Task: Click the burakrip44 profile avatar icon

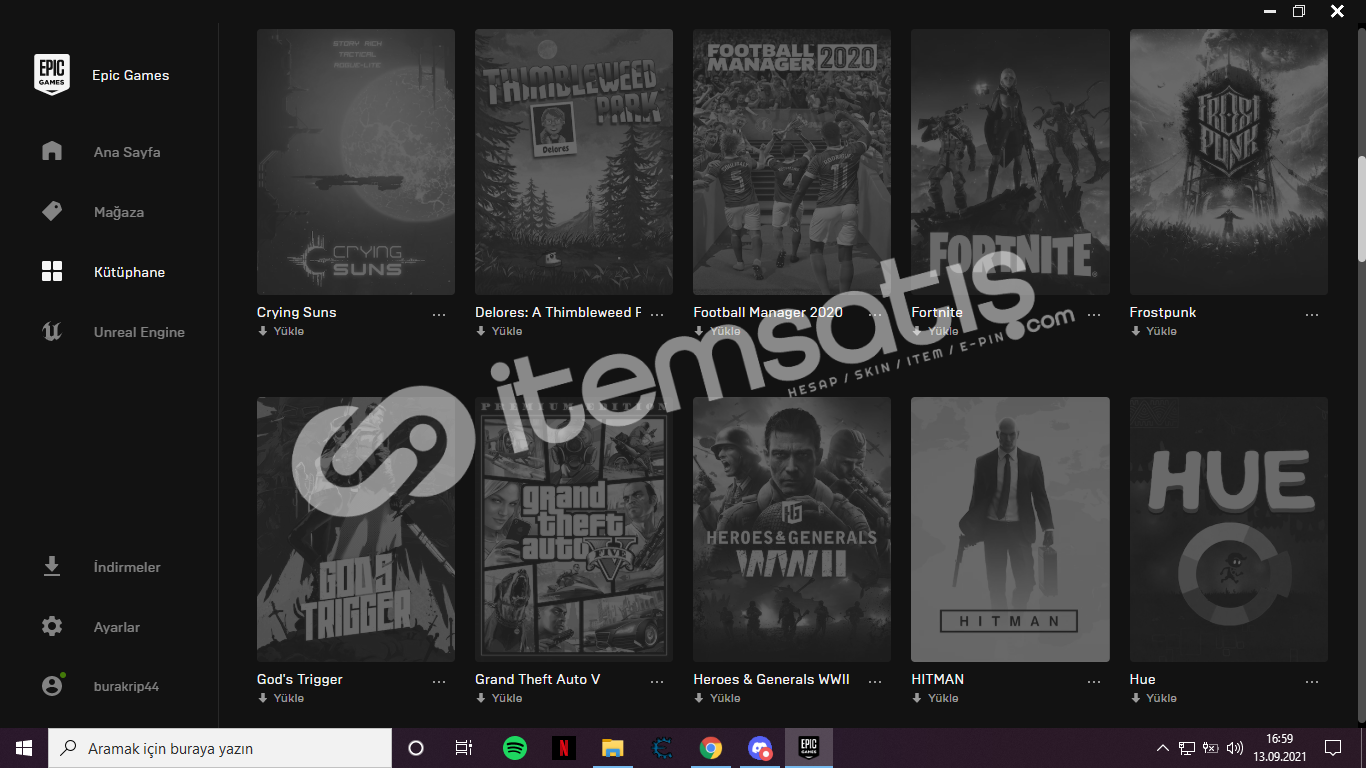Action: point(52,685)
